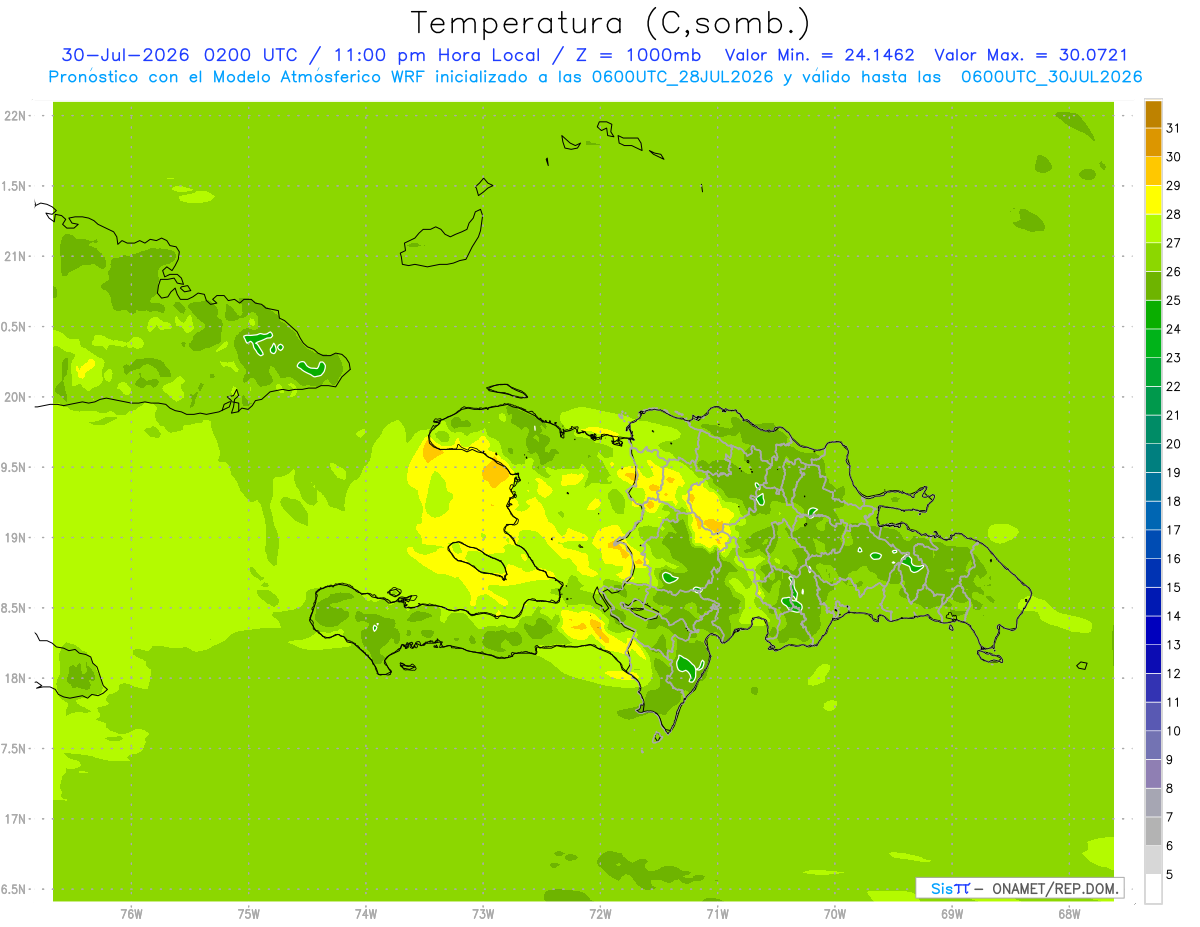Click the "72W" longitude axis label
The height and width of the screenshot is (927, 1200).
[600, 914]
